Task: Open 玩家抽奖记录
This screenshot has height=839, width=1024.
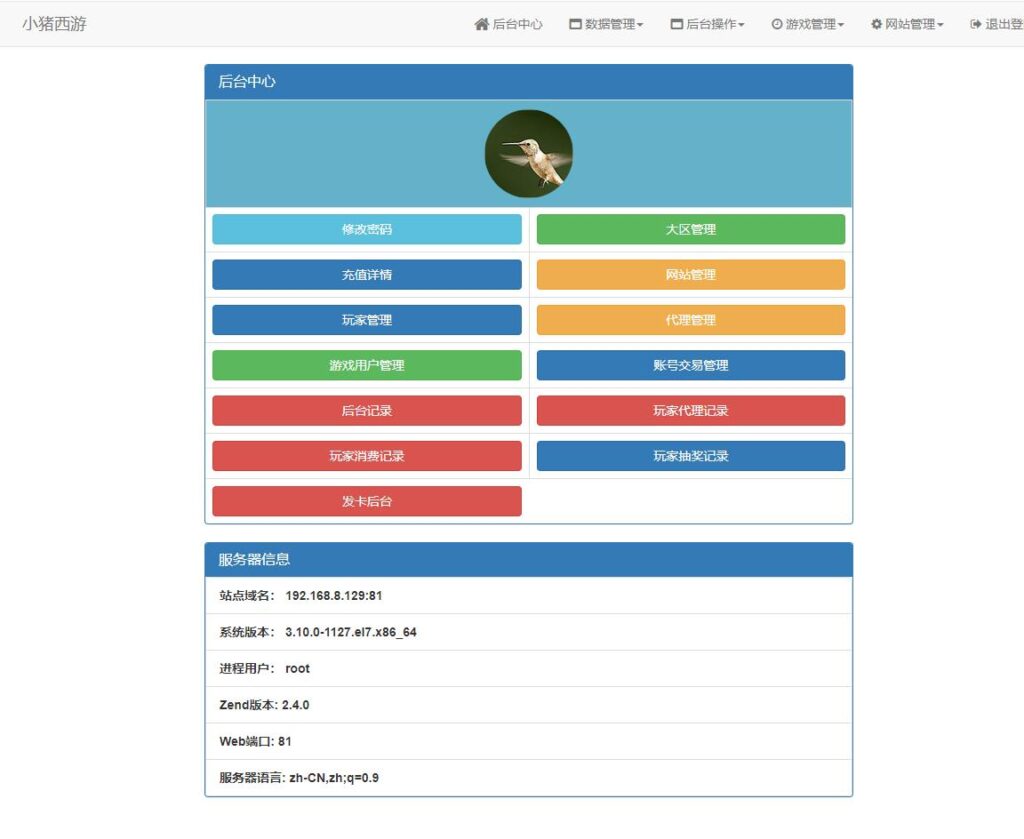Action: (690, 456)
